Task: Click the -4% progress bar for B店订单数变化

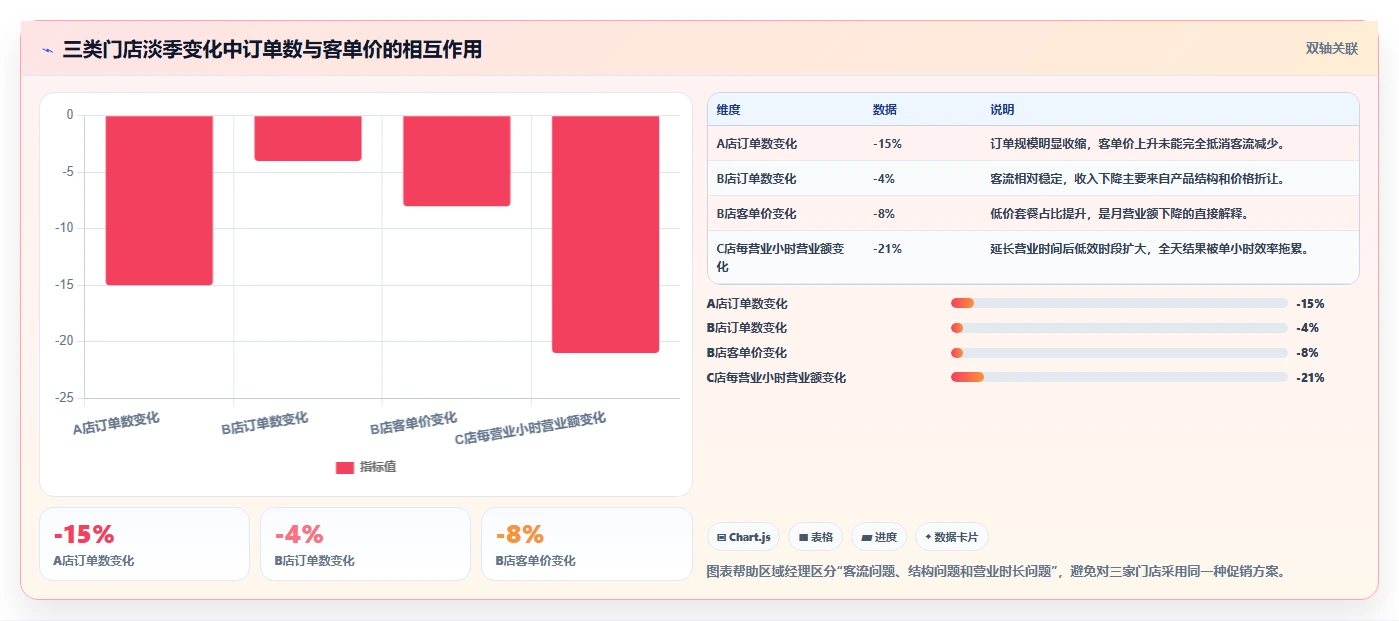Action: click(1119, 328)
